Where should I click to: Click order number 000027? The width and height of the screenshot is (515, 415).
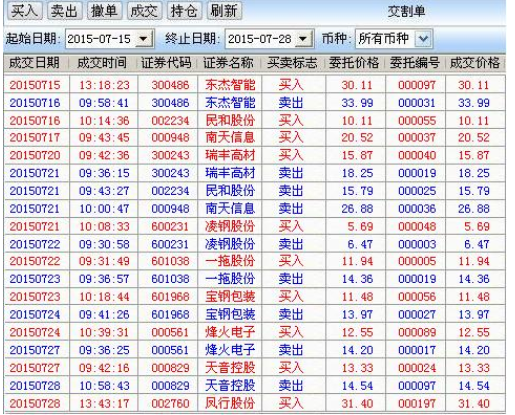click(417, 314)
